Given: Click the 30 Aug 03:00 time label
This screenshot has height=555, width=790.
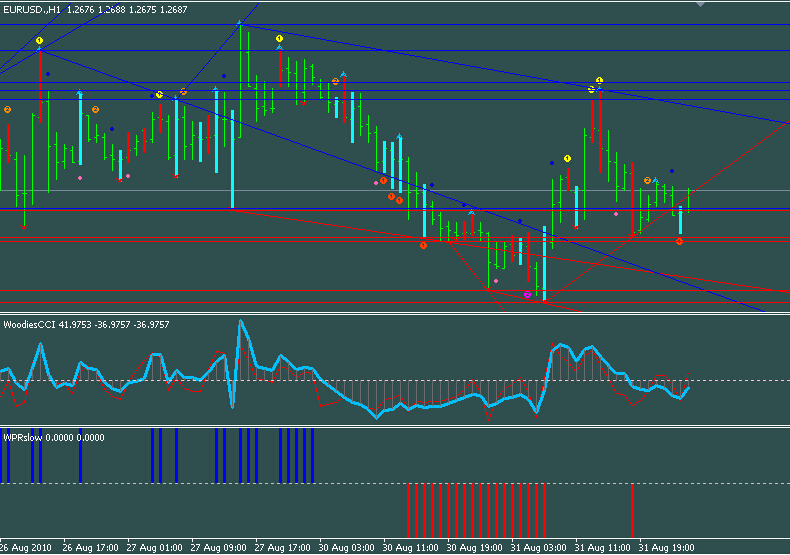Looking at the screenshot, I should (x=346, y=547).
